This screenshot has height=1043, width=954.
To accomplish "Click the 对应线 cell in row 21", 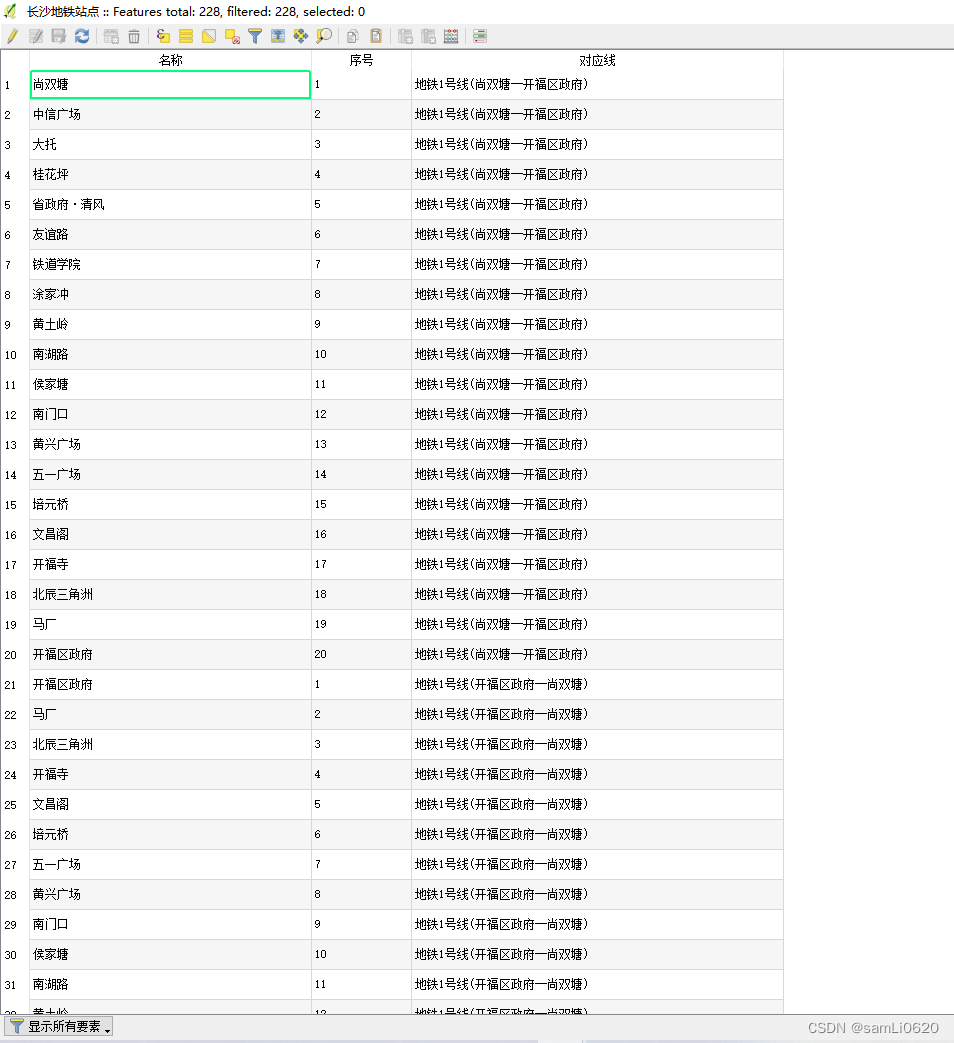I will pyautogui.click(x=597, y=684).
